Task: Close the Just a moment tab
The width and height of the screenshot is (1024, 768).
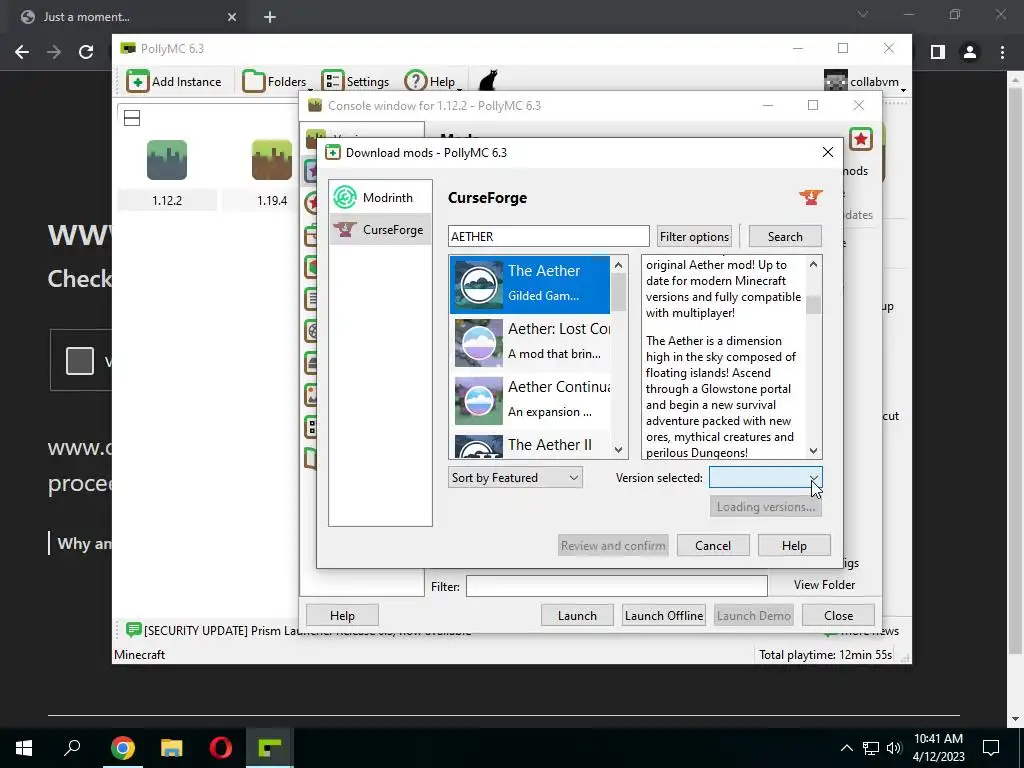Action: point(232,17)
